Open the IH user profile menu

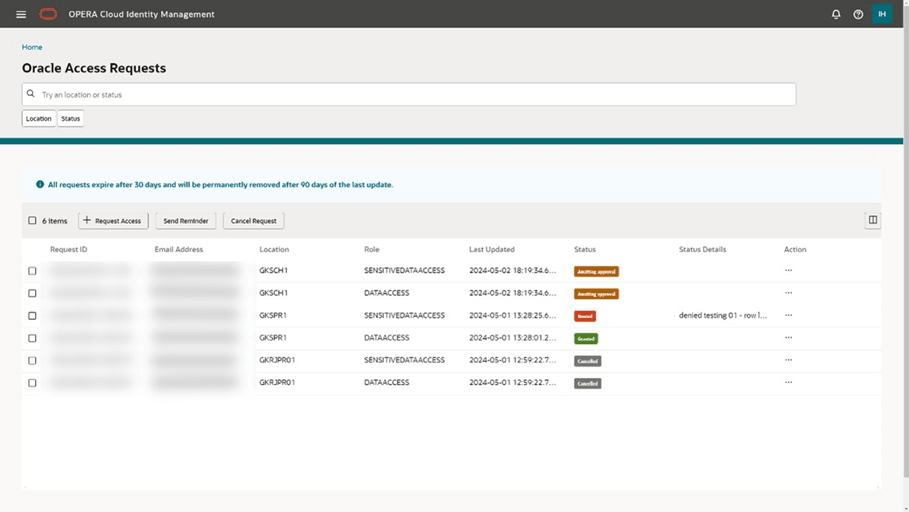click(882, 14)
